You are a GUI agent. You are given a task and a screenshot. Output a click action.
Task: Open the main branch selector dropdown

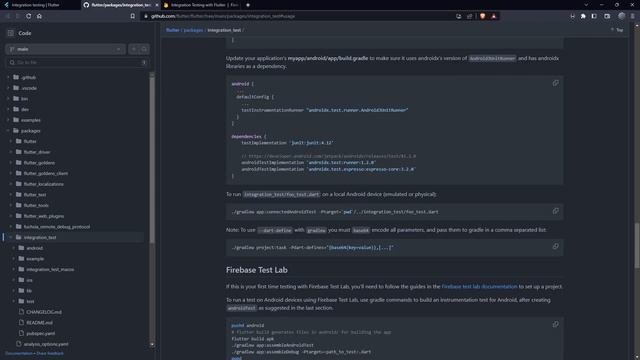coord(65,49)
